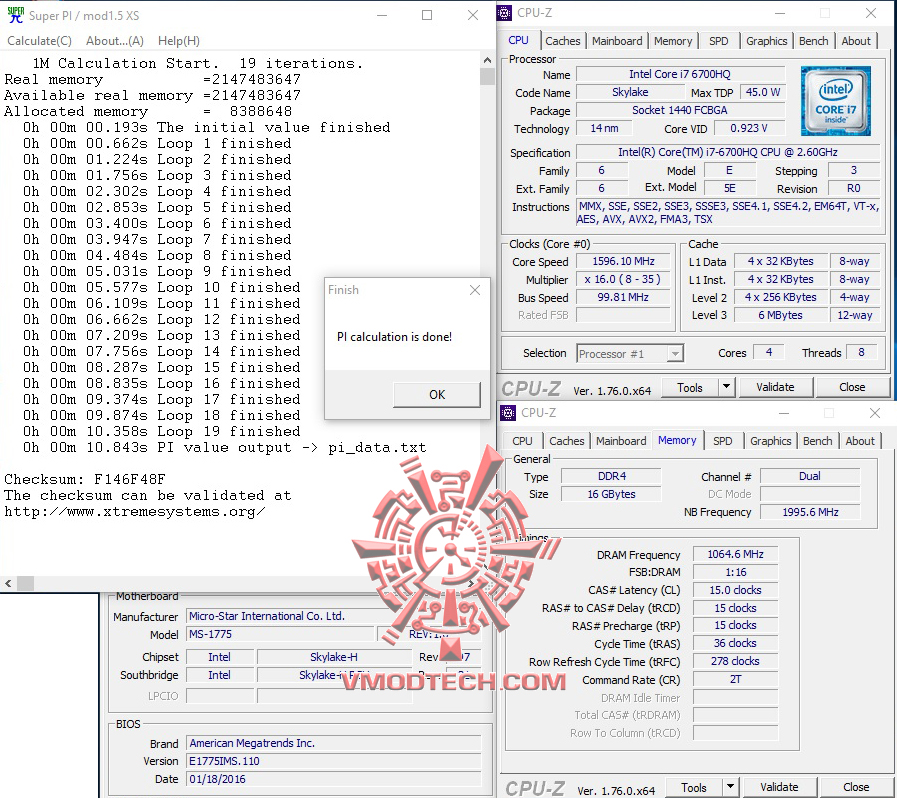Open the About...(A) menu in Super PI
897x798 pixels.
click(114, 41)
